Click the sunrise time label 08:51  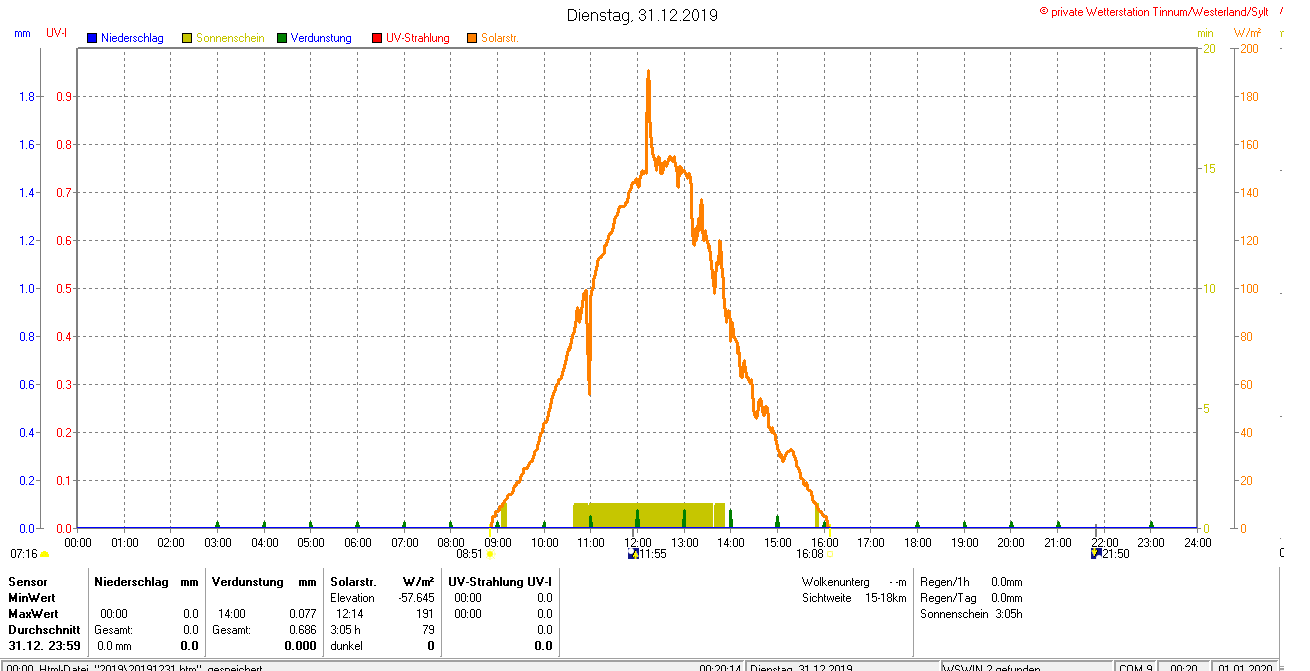click(470, 553)
